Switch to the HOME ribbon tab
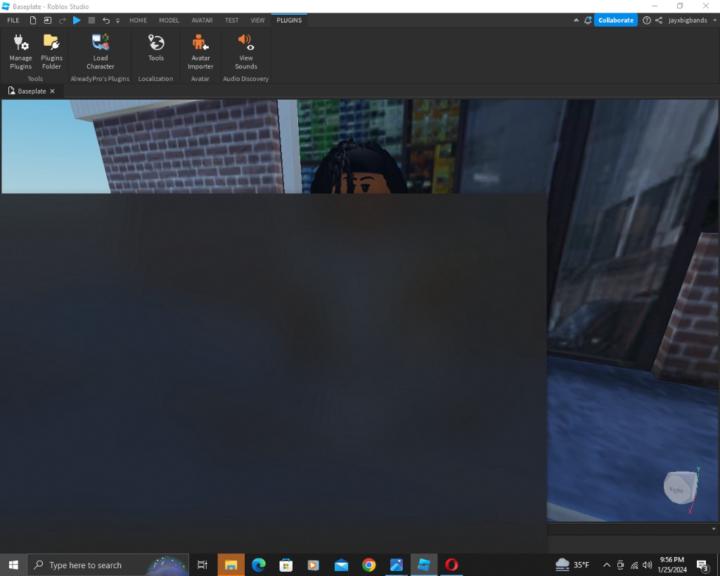The image size is (720, 576). click(138, 20)
